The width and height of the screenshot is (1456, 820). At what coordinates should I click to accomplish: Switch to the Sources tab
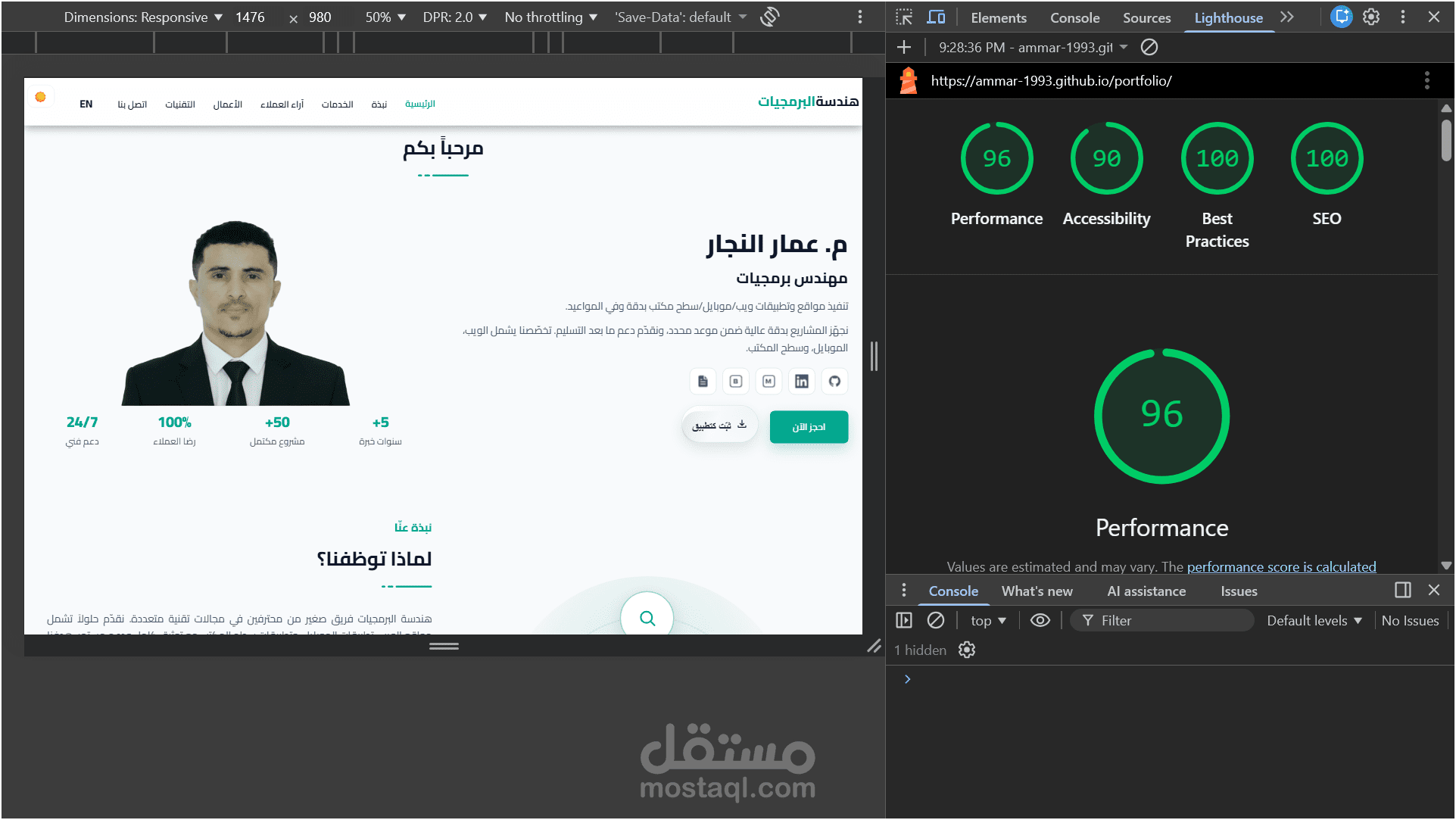pyautogui.click(x=1146, y=17)
